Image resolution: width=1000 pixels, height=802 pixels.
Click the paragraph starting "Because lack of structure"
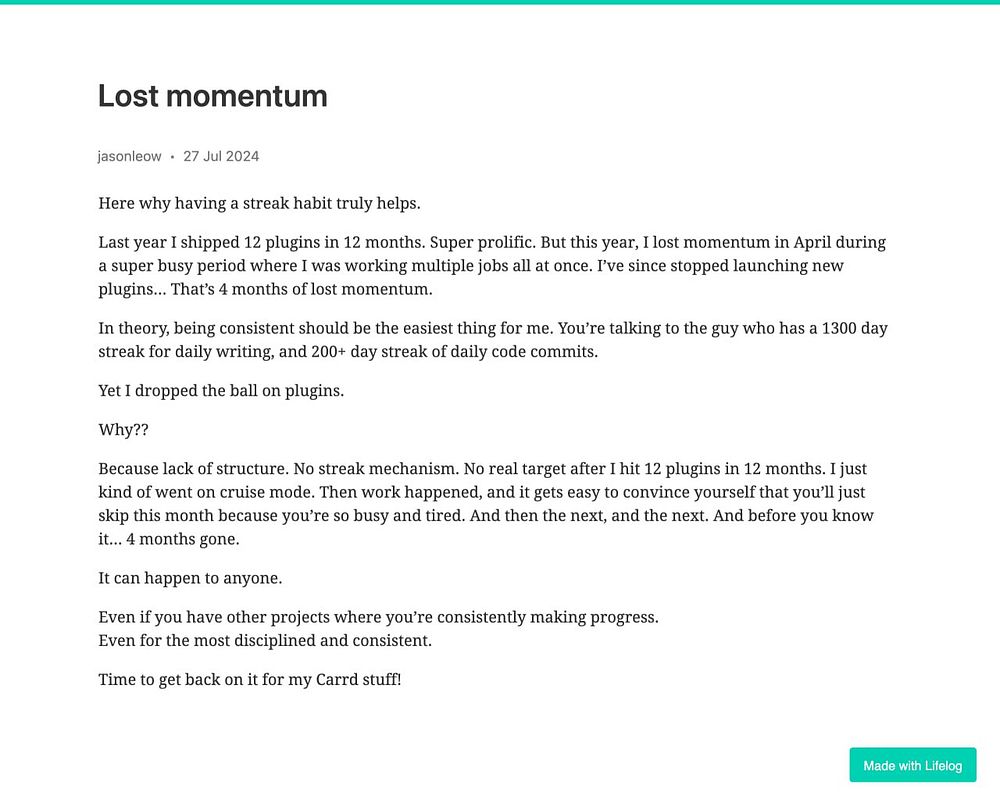pos(485,503)
